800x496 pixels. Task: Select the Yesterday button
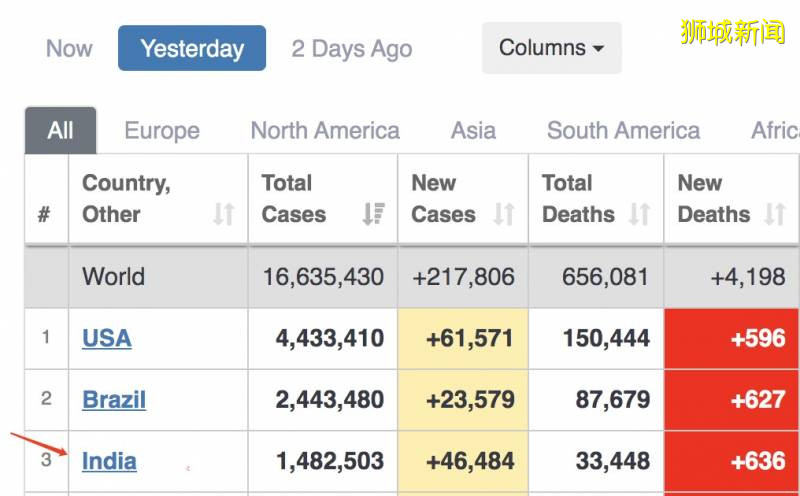click(x=192, y=48)
